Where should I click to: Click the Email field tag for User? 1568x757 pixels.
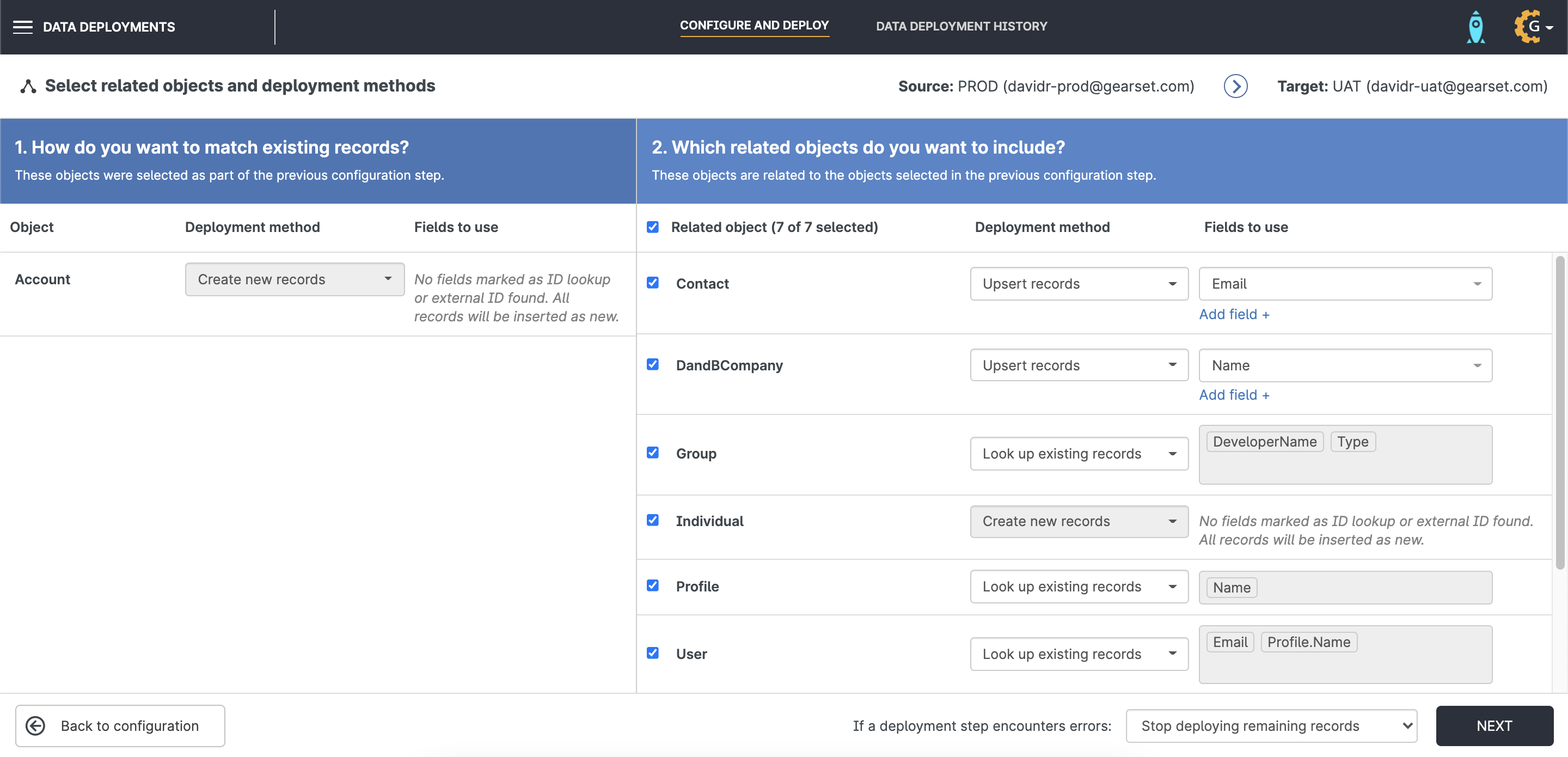click(1229, 643)
